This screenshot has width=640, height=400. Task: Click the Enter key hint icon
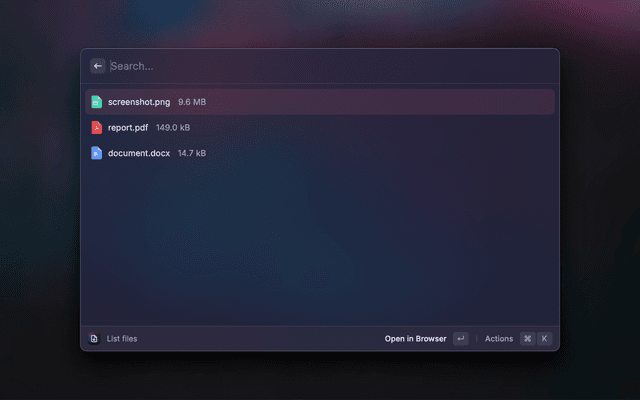point(460,338)
